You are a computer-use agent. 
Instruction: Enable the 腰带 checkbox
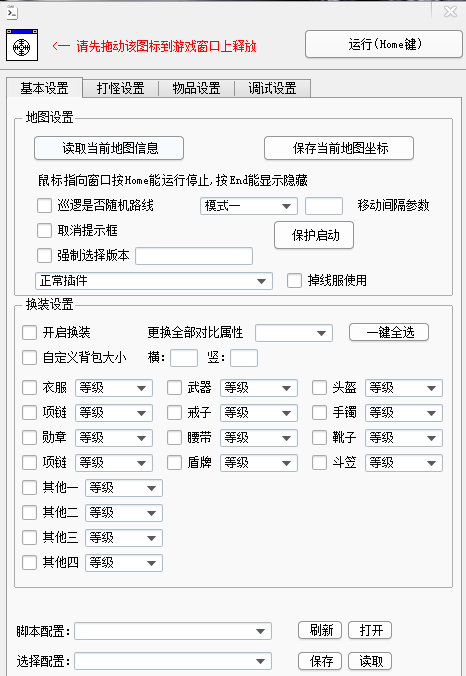tap(174, 438)
